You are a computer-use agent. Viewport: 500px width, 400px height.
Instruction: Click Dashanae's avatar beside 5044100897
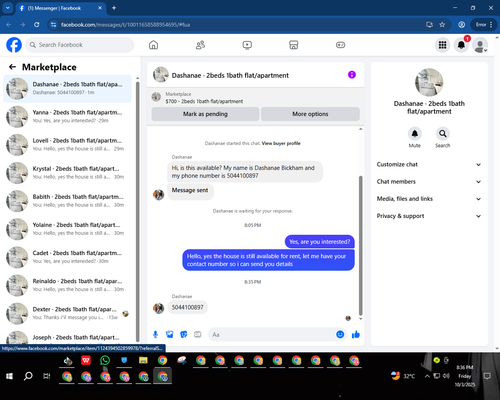[159, 308]
